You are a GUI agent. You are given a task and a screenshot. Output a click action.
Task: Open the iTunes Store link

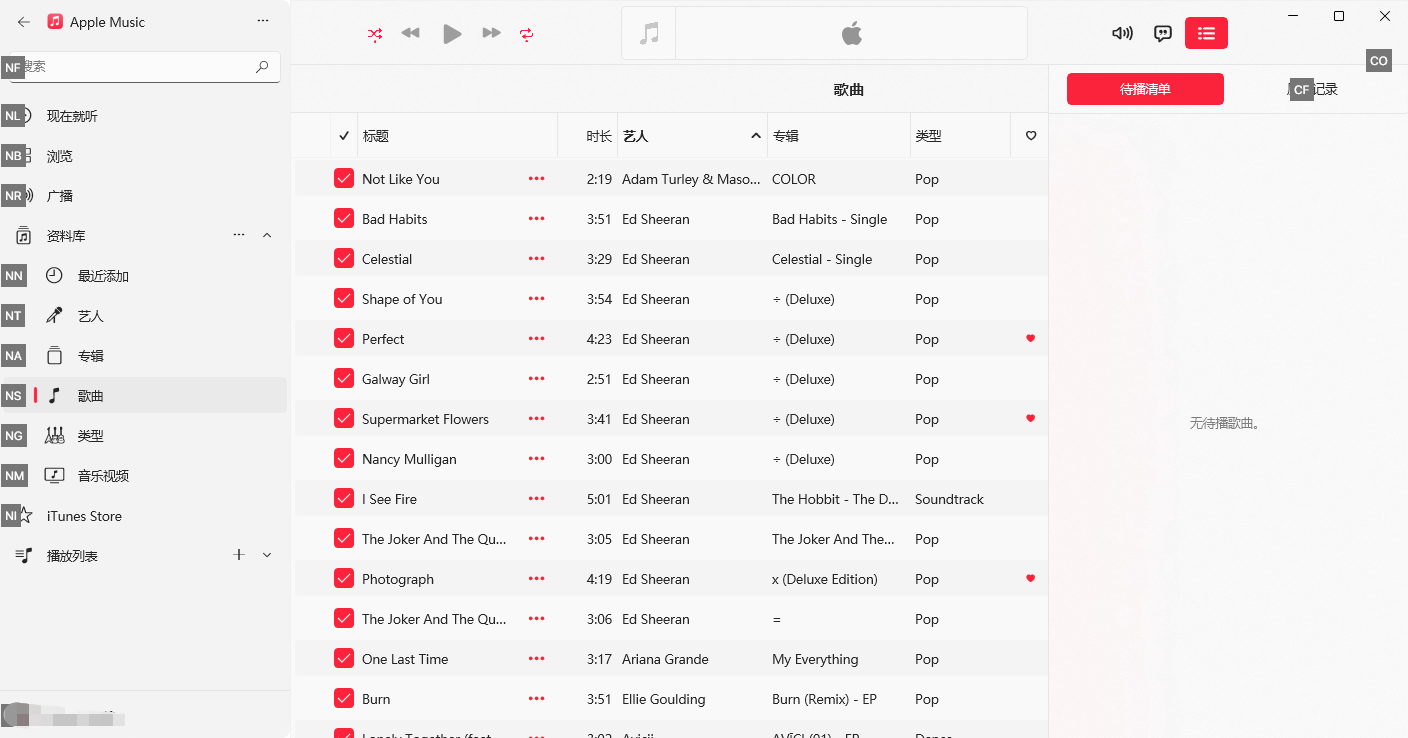tap(84, 516)
